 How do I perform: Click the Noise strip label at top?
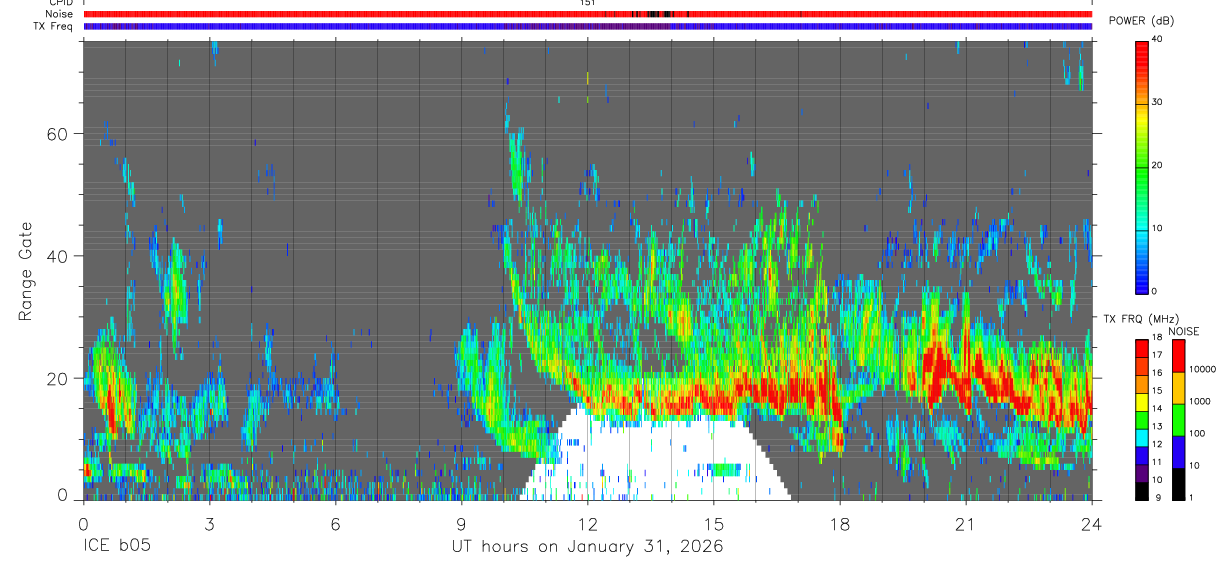(60, 14)
